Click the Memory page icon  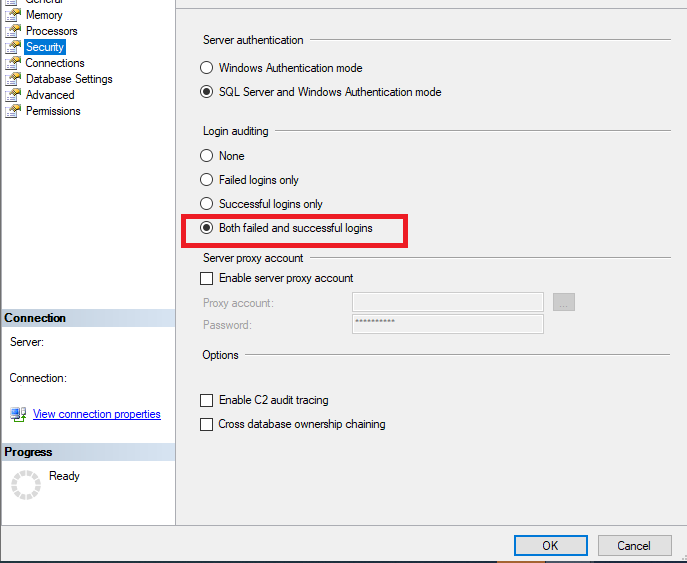[x=13, y=15]
